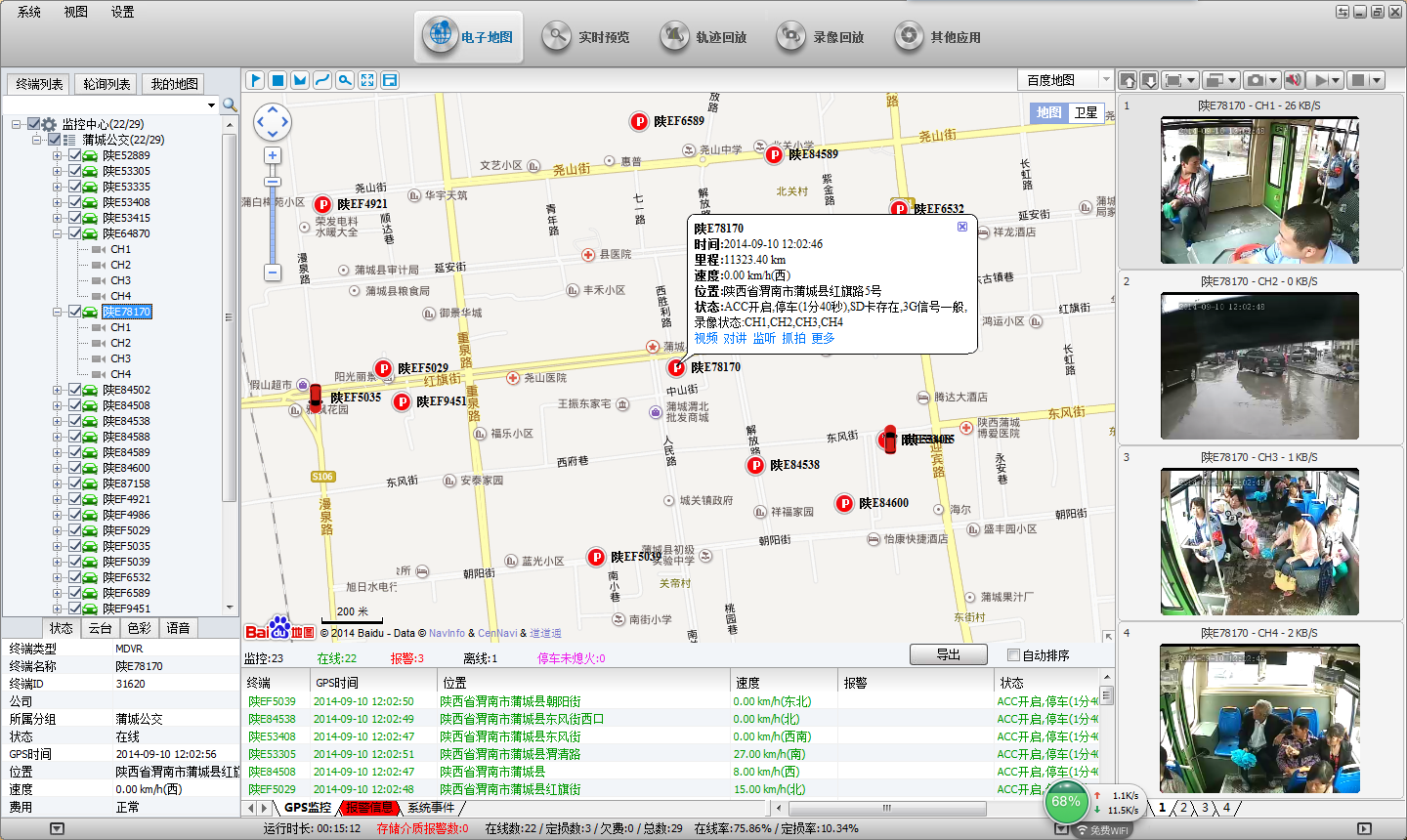Select the rectangle selection tool on map toolbar
This screenshot has width=1407, height=840.
(x=277, y=80)
